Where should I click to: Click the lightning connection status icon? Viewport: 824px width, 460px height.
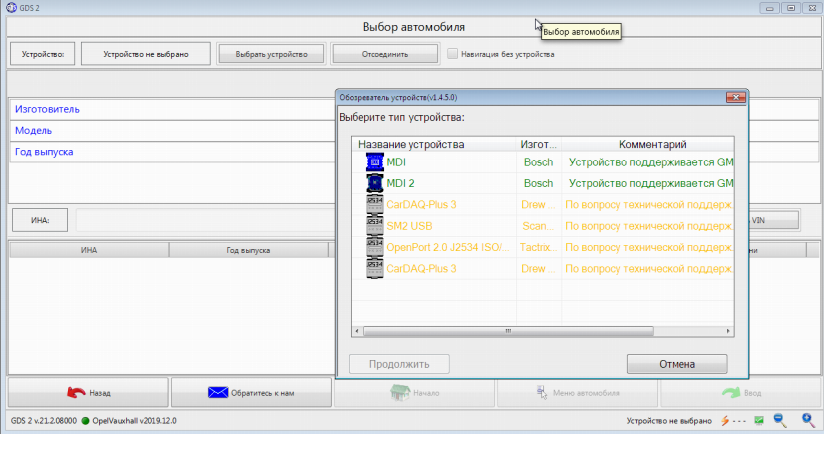pyautogui.click(x=725, y=421)
